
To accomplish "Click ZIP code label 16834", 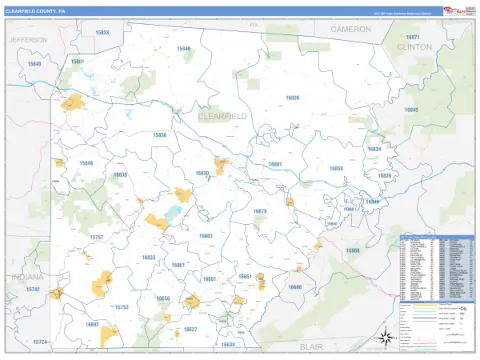I will pos(374,149).
